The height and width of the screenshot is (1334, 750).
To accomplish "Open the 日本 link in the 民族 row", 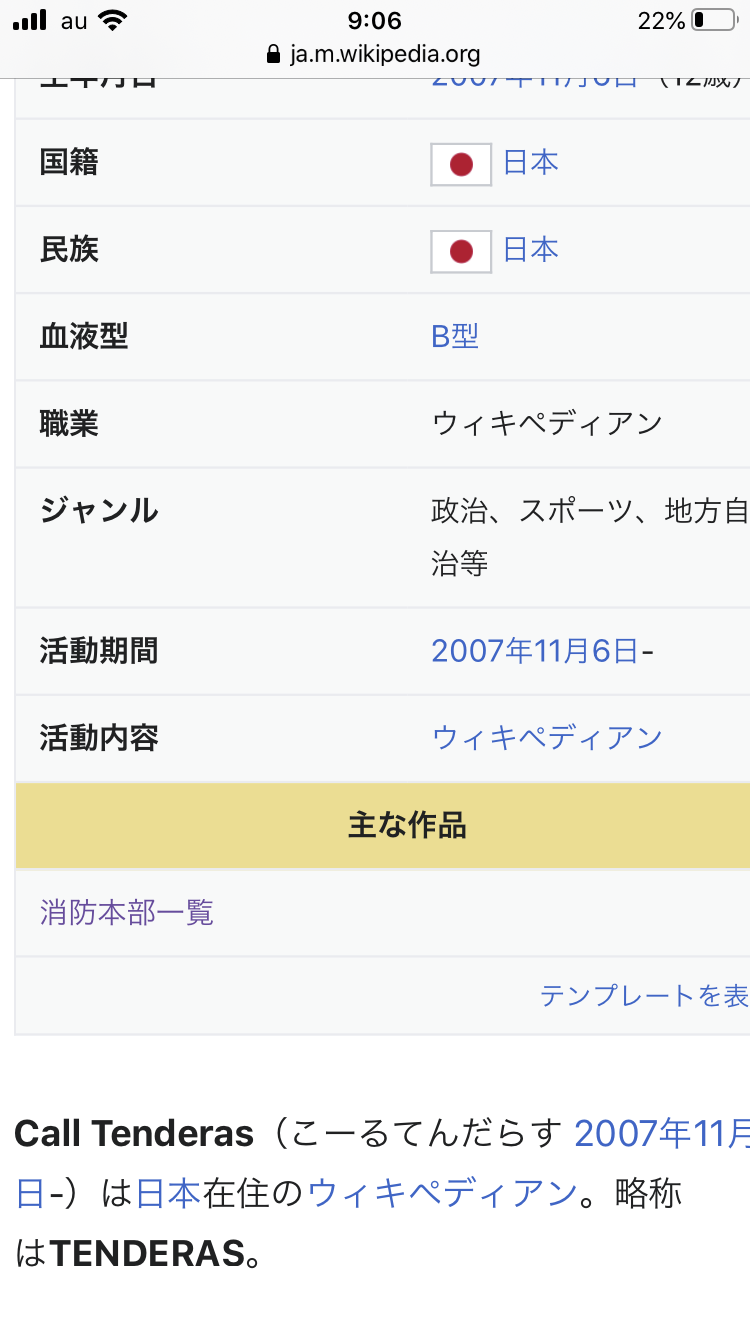I will pos(530,250).
